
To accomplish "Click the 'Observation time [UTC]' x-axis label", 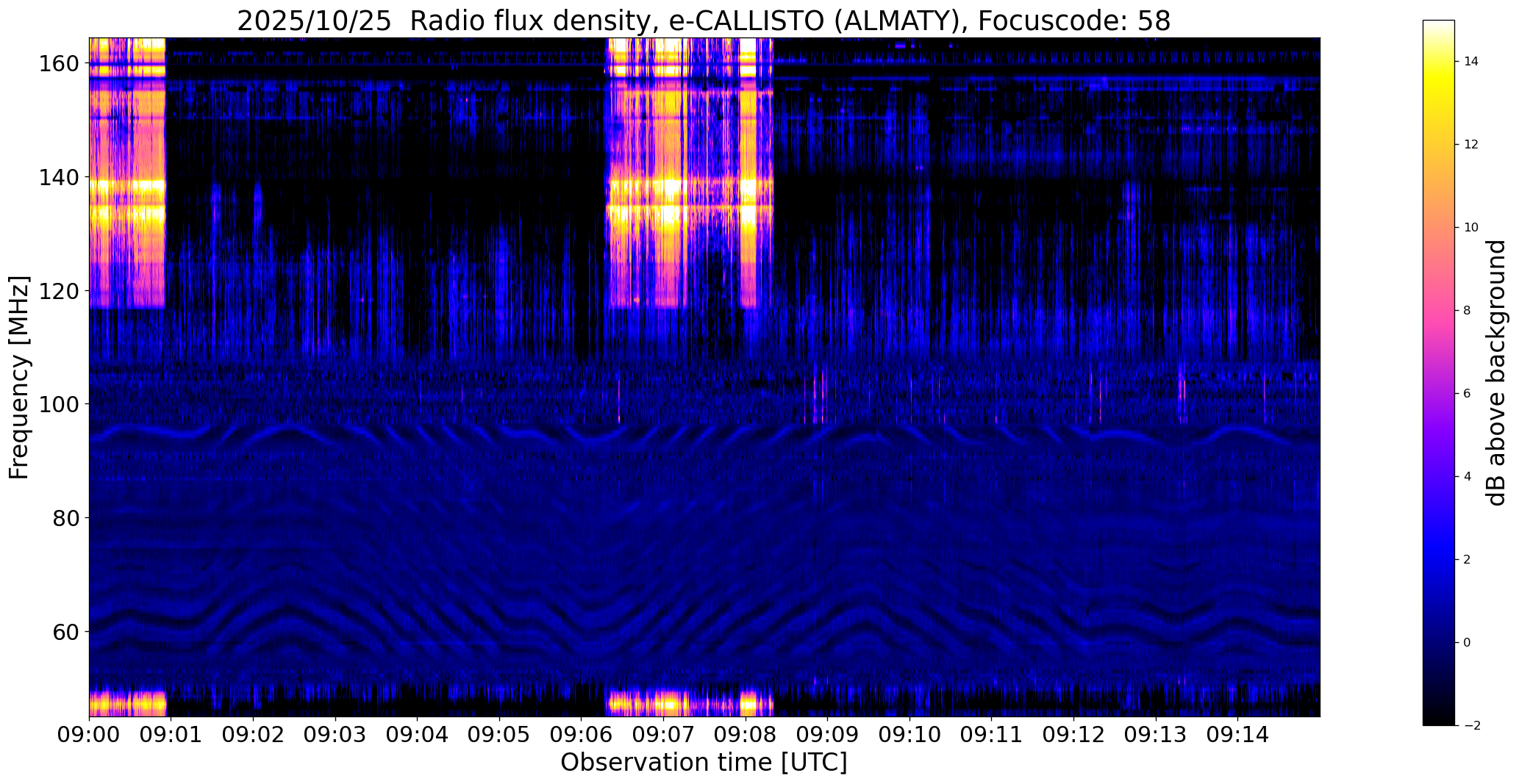I will [704, 763].
